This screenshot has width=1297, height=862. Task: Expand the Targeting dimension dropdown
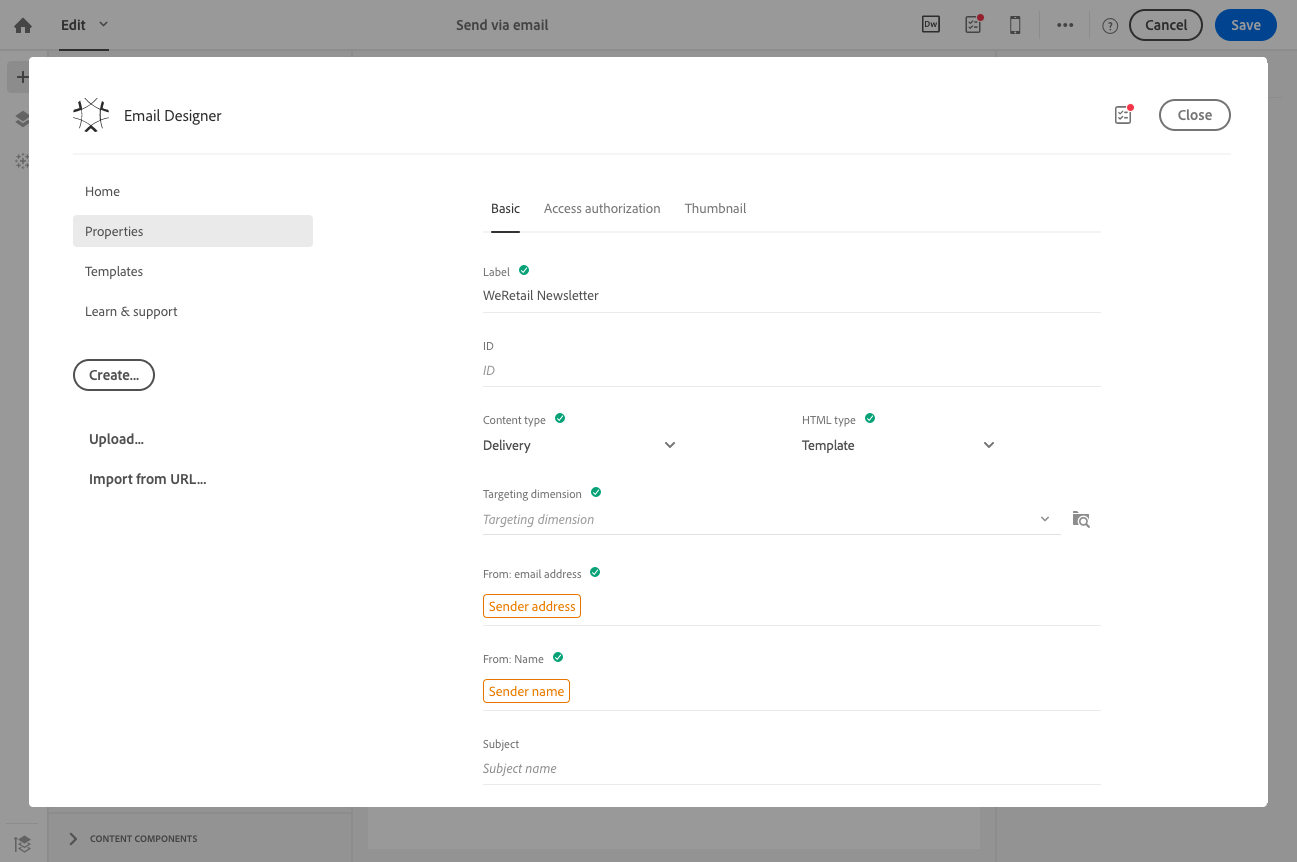(1045, 519)
